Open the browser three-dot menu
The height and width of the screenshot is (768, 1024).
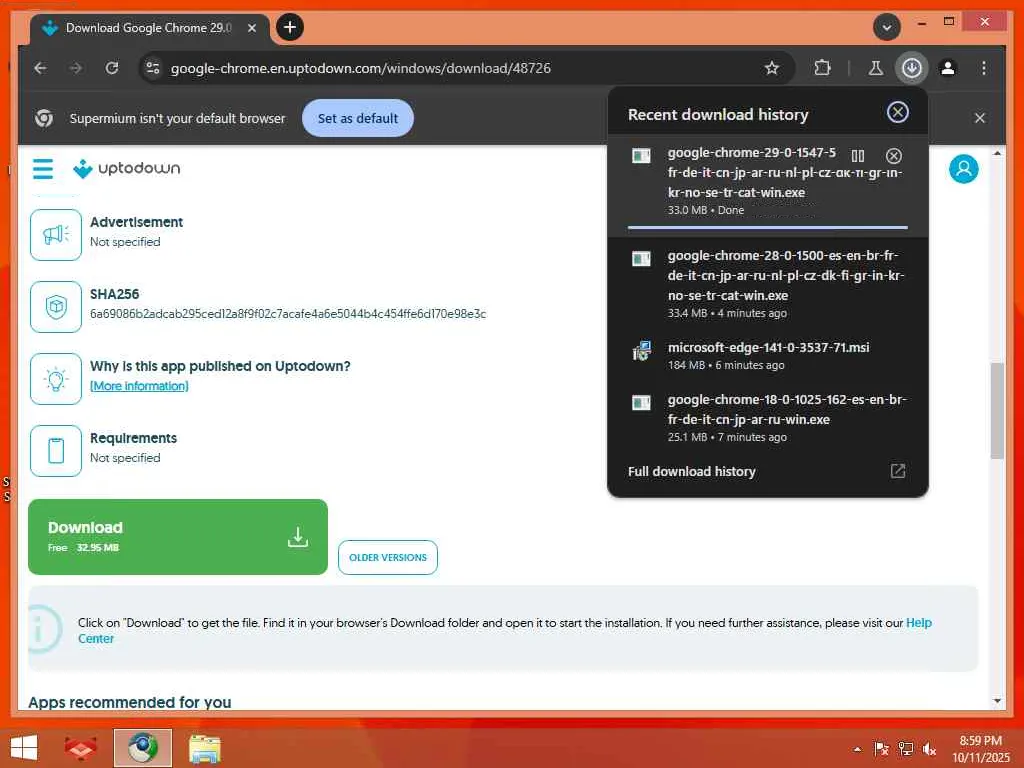pos(984,68)
